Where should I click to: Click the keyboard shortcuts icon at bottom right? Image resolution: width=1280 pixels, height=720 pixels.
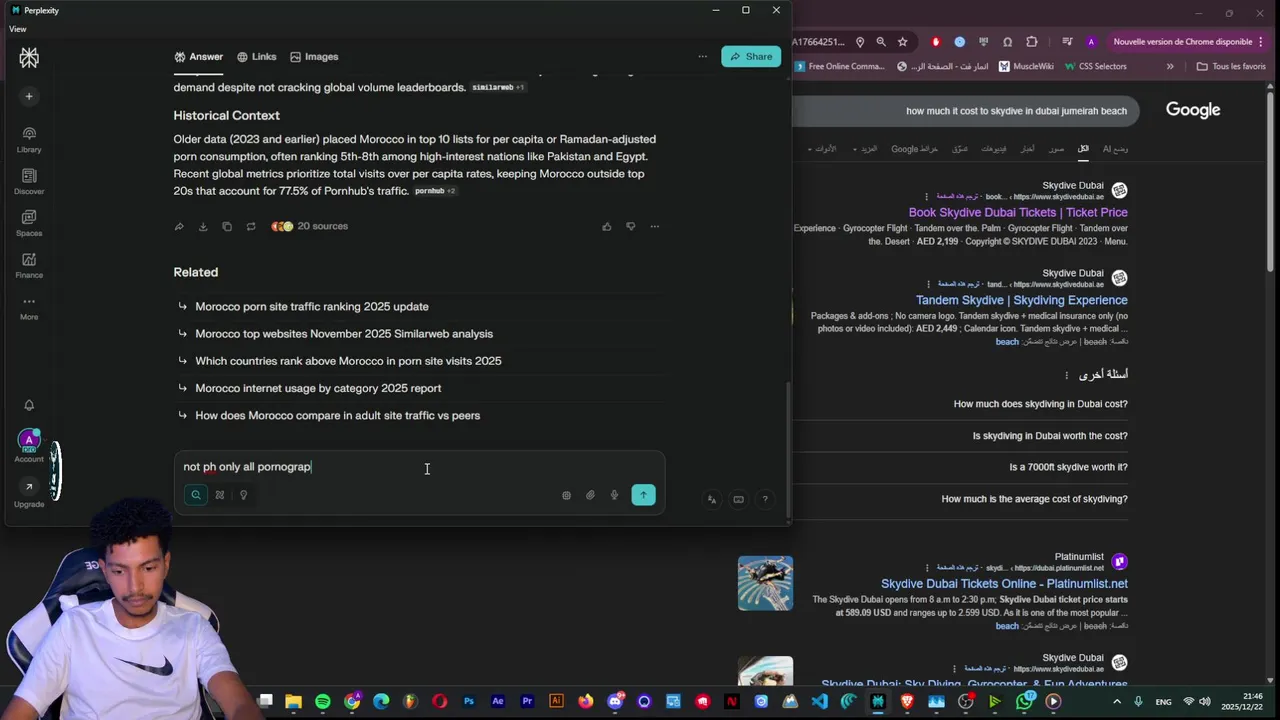tap(738, 499)
